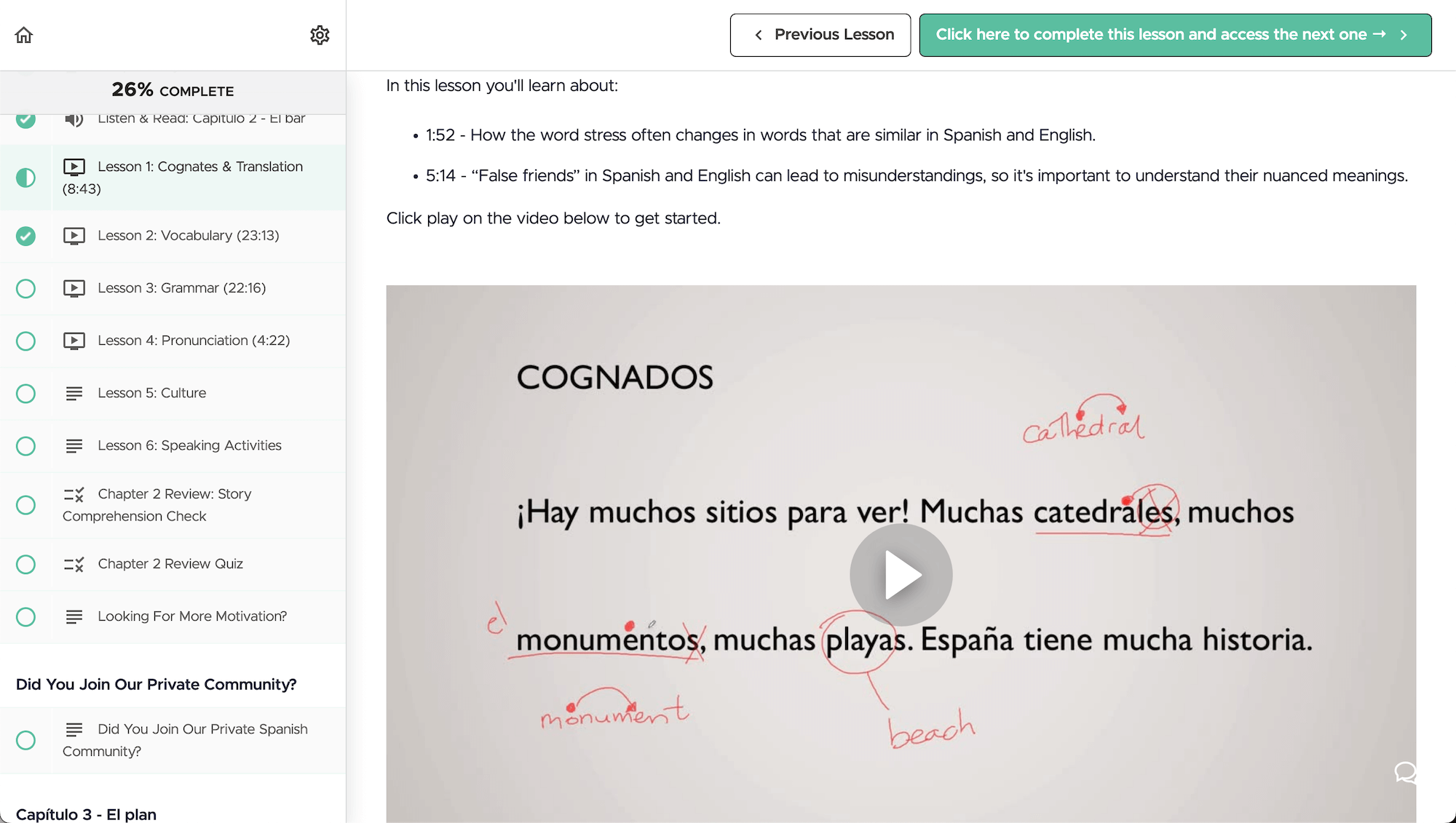
Task: Click the speaker icon for Listen & Read Capitulo 2
Action: [x=75, y=119]
